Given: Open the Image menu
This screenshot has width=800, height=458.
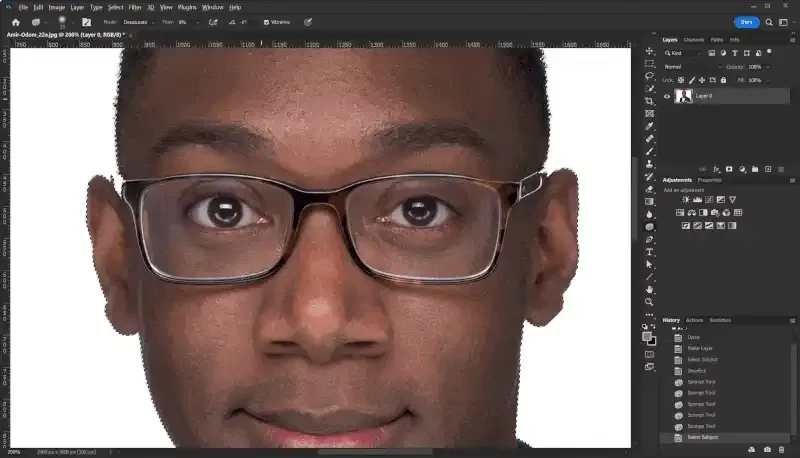Looking at the screenshot, I should pyautogui.click(x=57, y=7).
